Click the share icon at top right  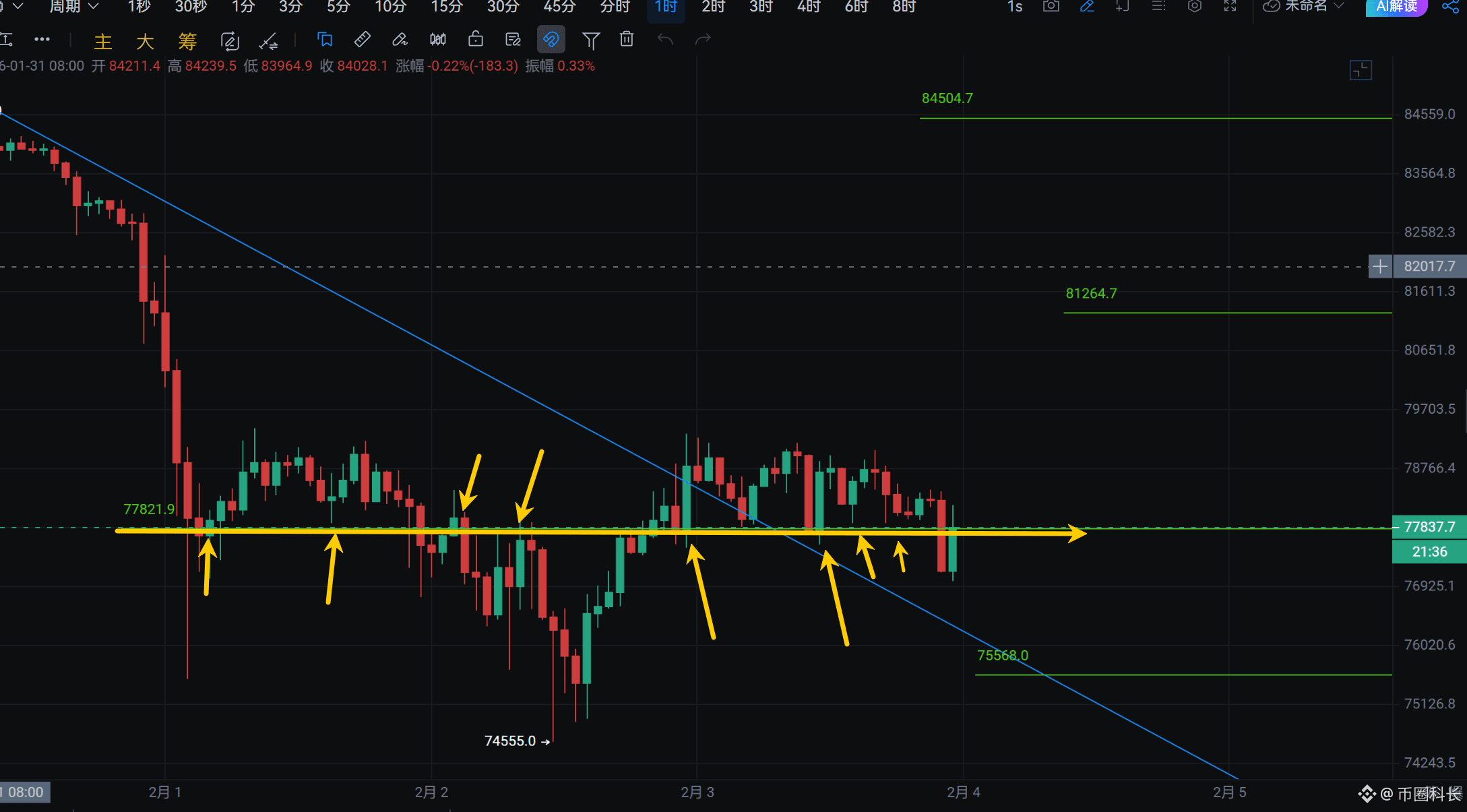point(1449,7)
